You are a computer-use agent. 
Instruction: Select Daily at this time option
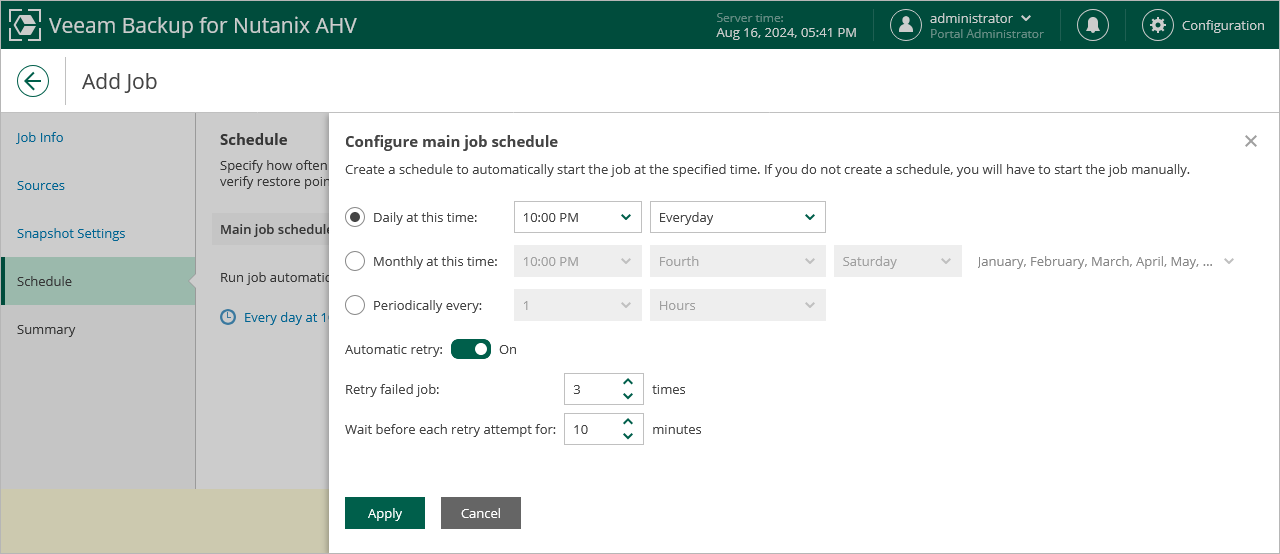click(355, 217)
